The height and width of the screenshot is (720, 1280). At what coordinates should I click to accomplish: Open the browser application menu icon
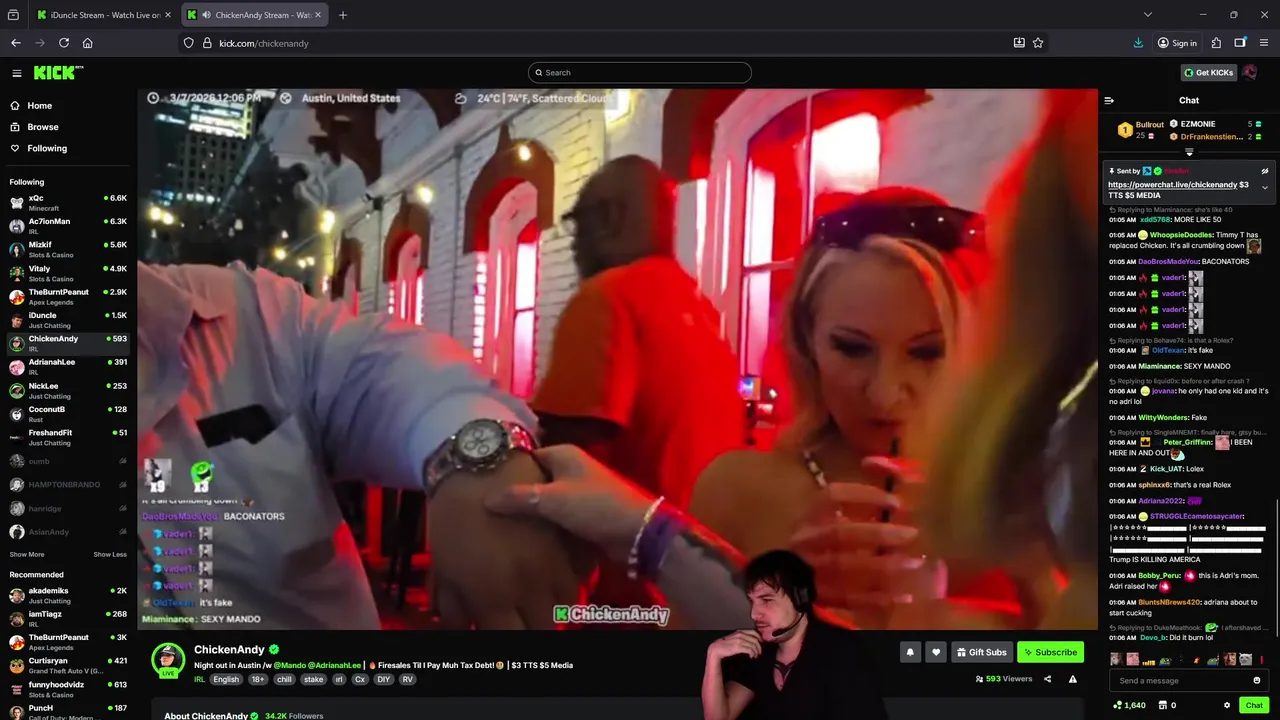[x=1264, y=43]
